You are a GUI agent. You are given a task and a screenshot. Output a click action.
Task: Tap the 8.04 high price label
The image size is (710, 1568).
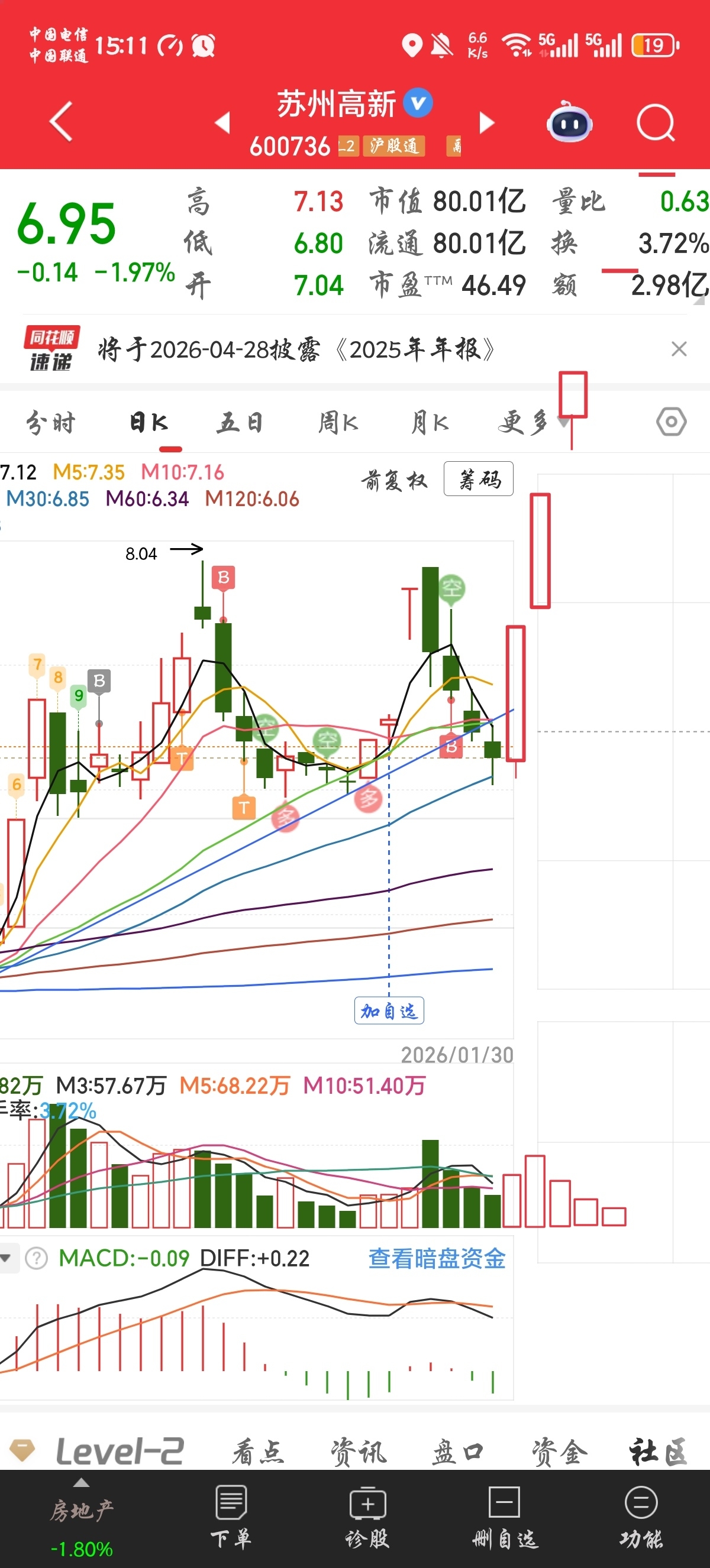141,554
